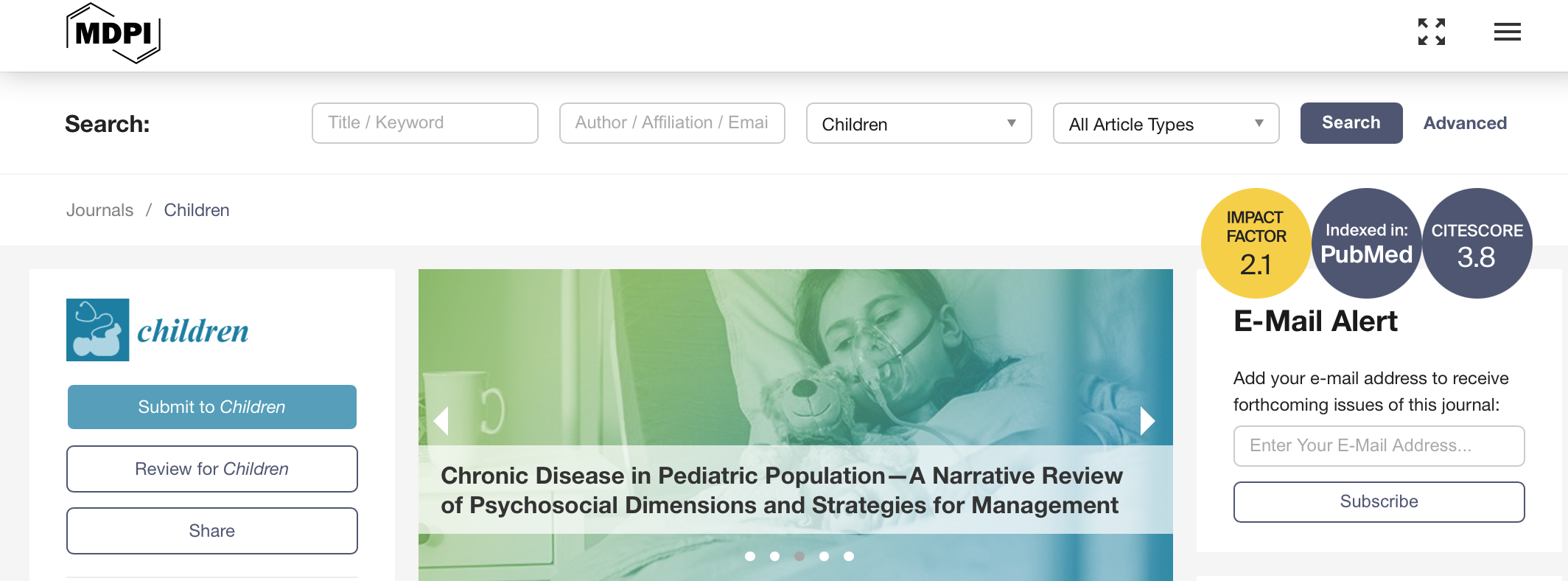Open the hamburger menu
This screenshot has width=1568, height=581.
pyautogui.click(x=1507, y=32)
